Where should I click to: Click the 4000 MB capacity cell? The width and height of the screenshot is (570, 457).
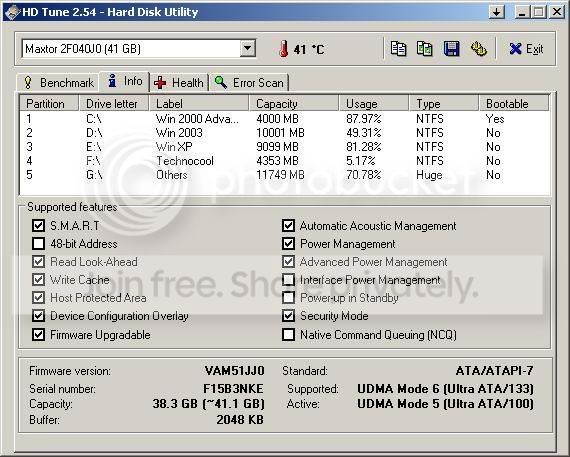pos(277,119)
